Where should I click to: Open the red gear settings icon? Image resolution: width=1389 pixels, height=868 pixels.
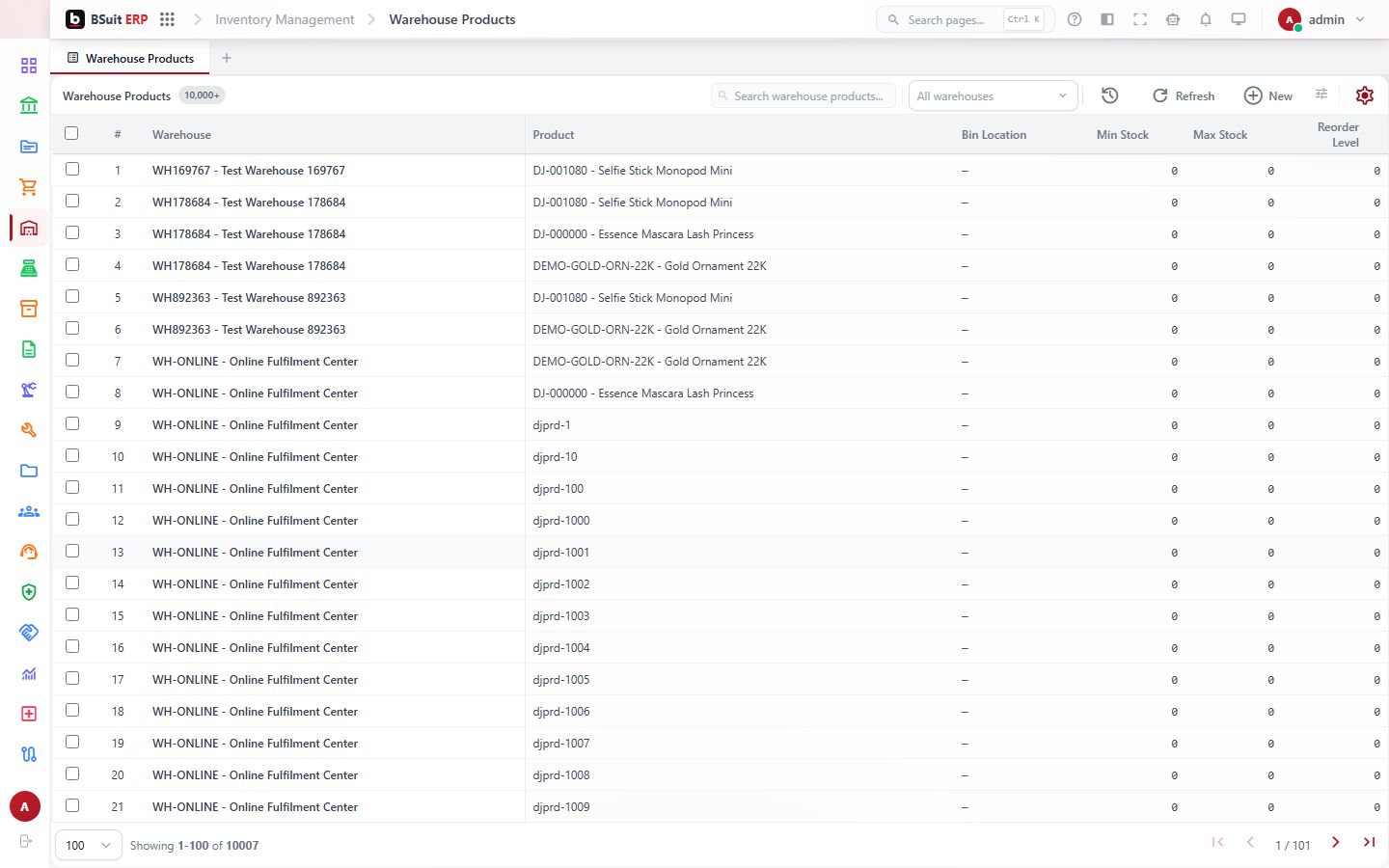coord(1364,95)
